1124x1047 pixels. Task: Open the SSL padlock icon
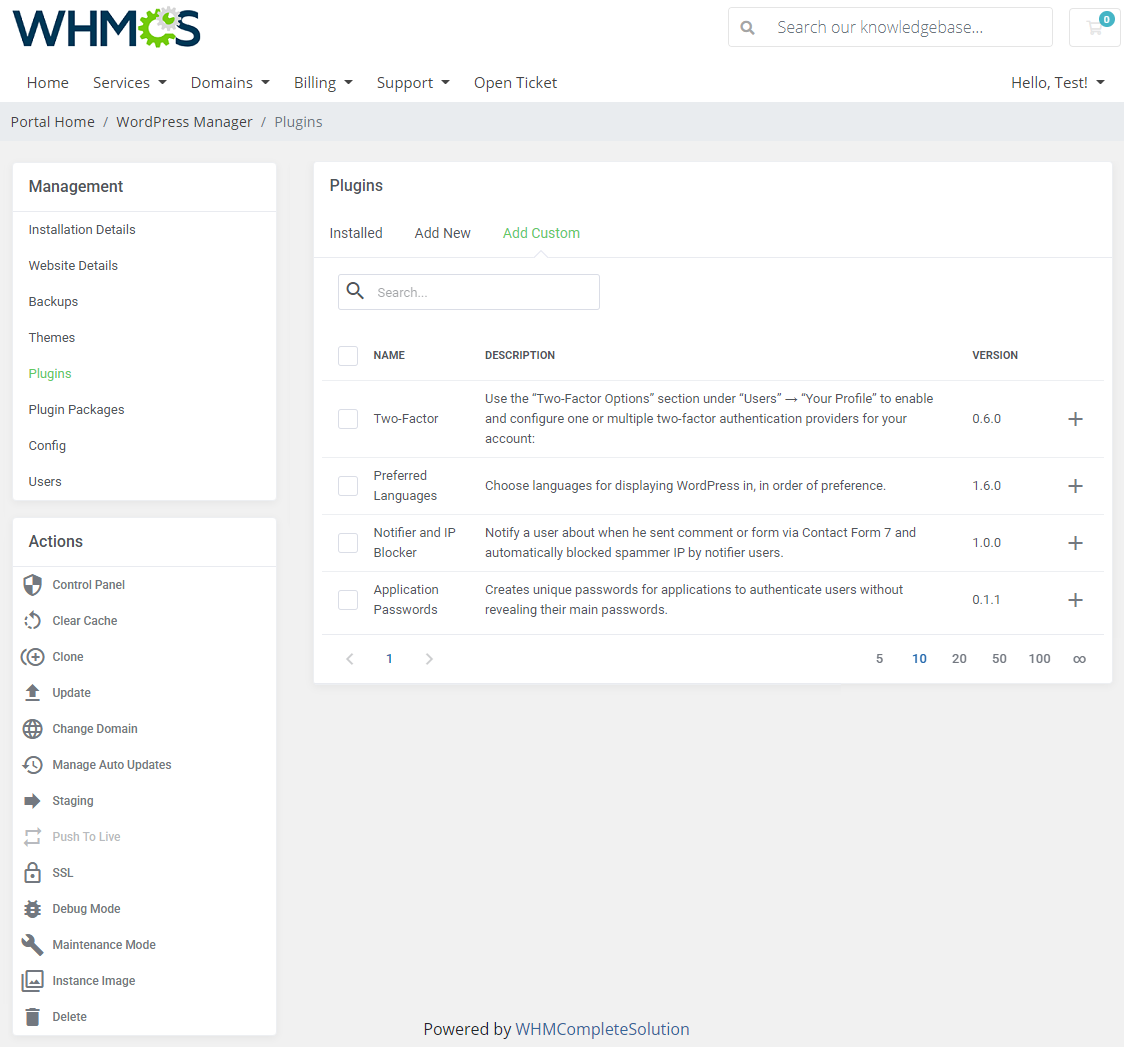[31, 872]
